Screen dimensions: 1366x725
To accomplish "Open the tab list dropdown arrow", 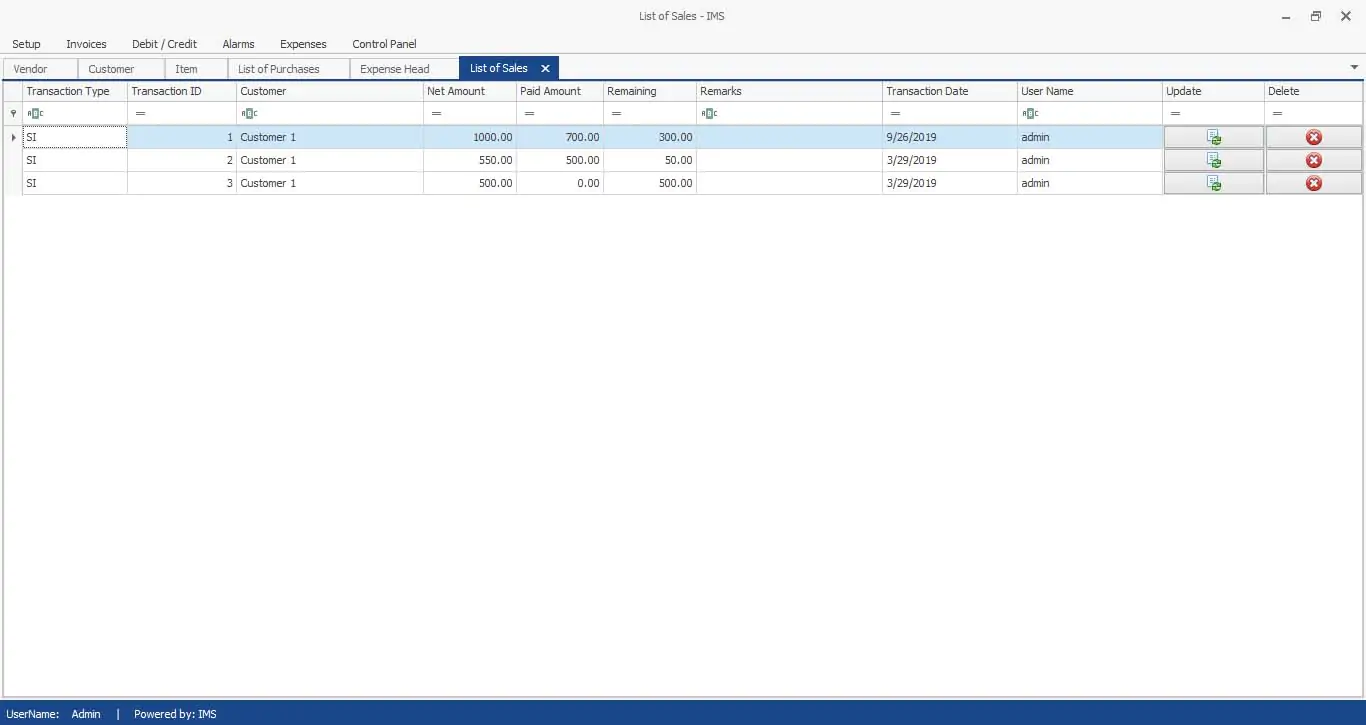I will tap(1354, 68).
